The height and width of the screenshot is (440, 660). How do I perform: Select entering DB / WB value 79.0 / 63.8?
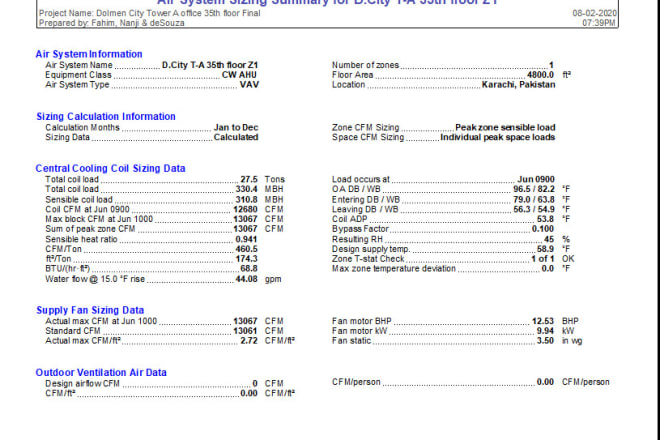pos(534,199)
